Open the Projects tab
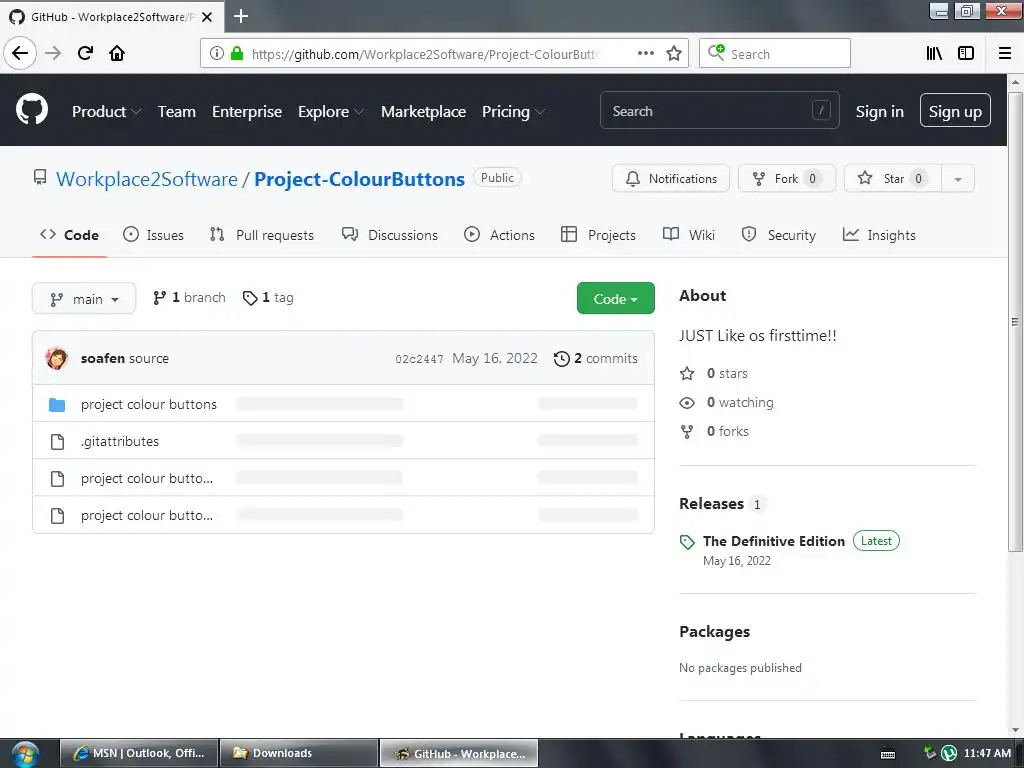The width and height of the screenshot is (1024, 768). (598, 235)
